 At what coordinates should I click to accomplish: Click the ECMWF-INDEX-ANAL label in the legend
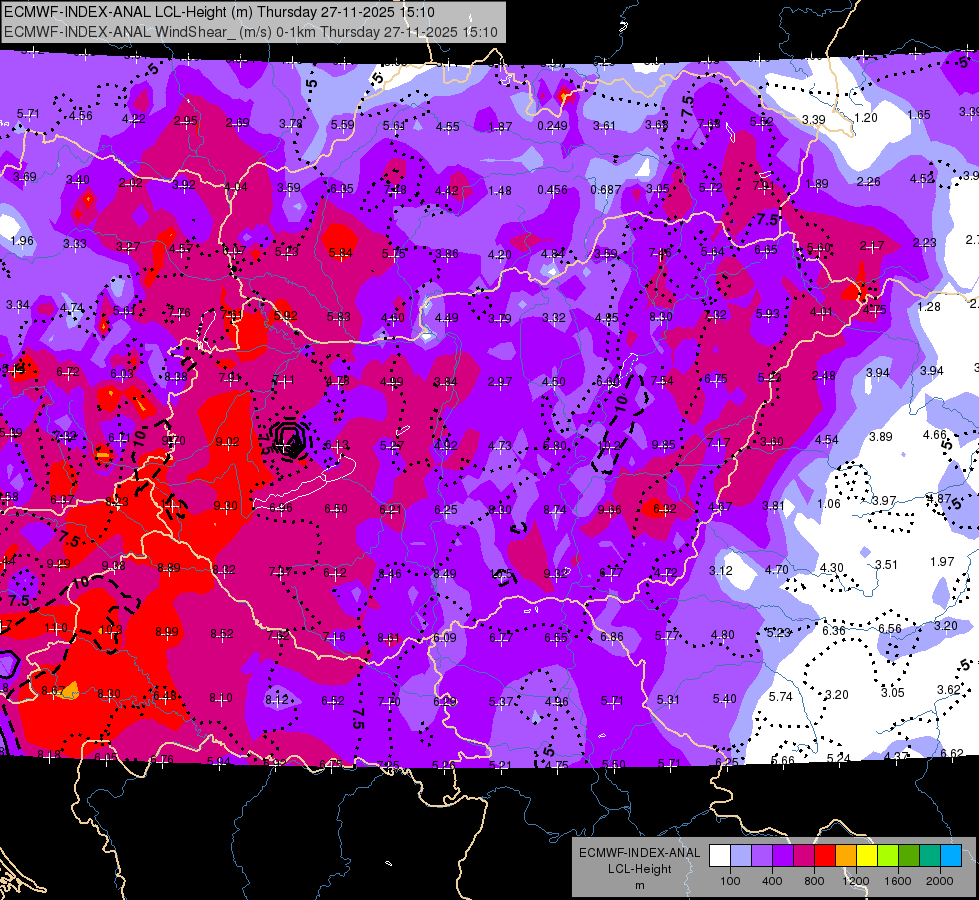coord(640,853)
